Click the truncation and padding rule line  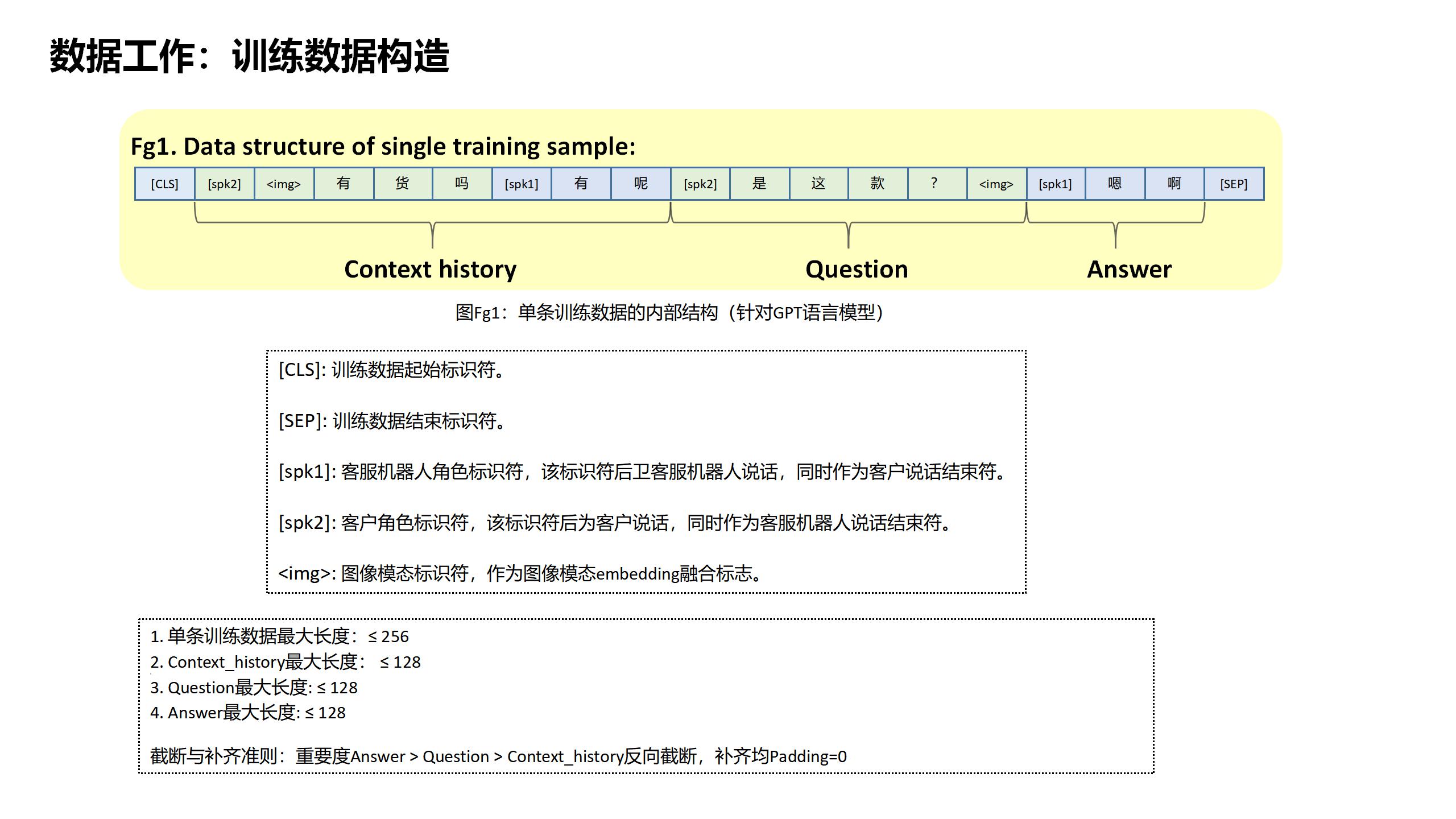click(498, 756)
